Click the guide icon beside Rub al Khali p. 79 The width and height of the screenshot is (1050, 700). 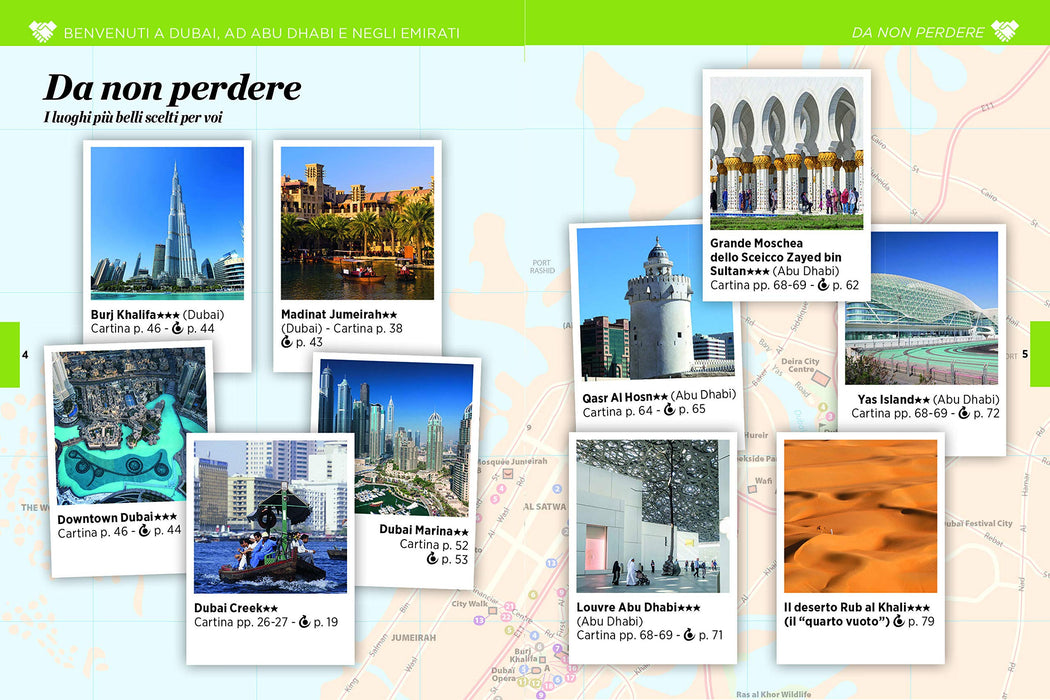tap(899, 621)
